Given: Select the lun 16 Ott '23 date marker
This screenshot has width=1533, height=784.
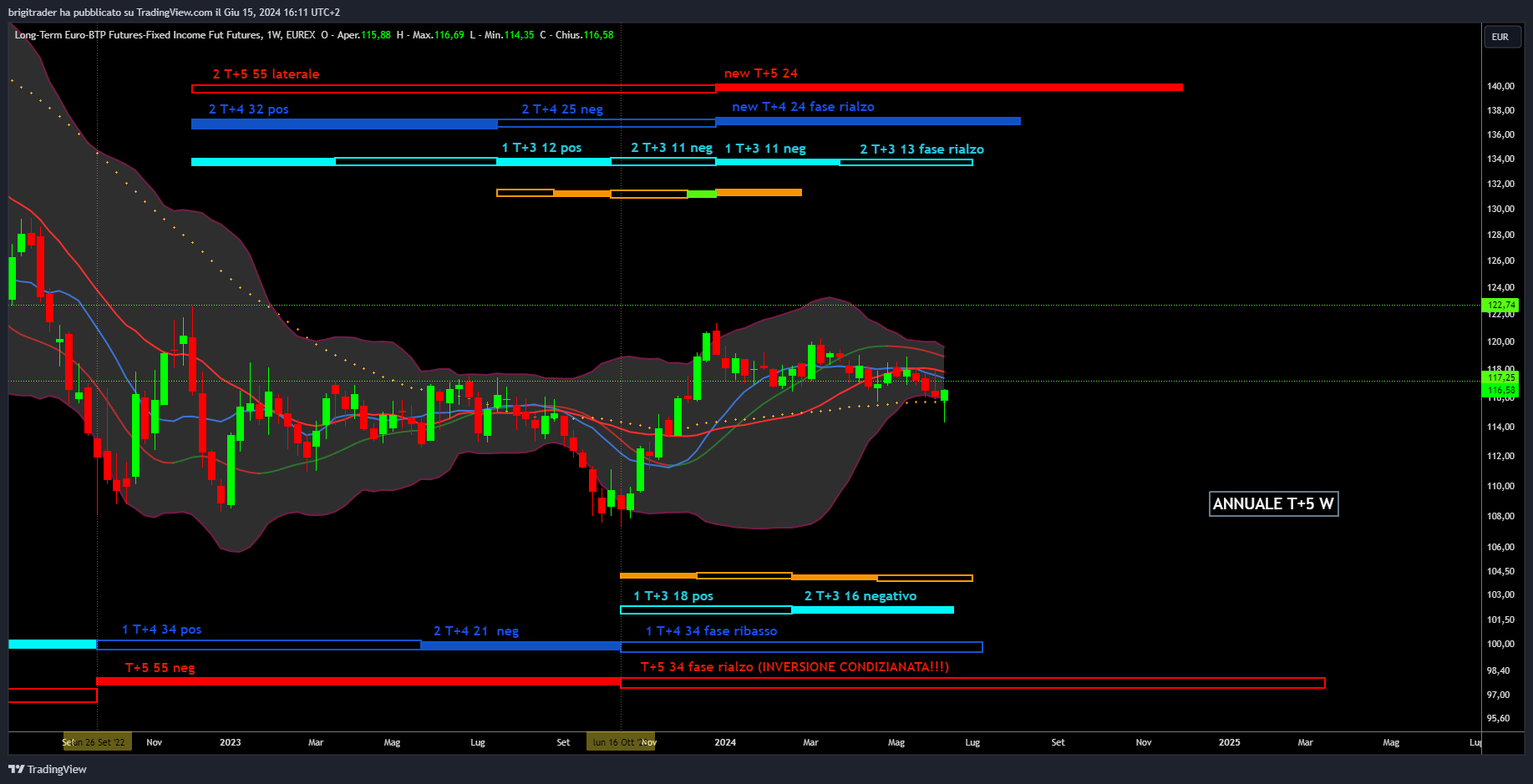Looking at the screenshot, I should pyautogui.click(x=620, y=742).
